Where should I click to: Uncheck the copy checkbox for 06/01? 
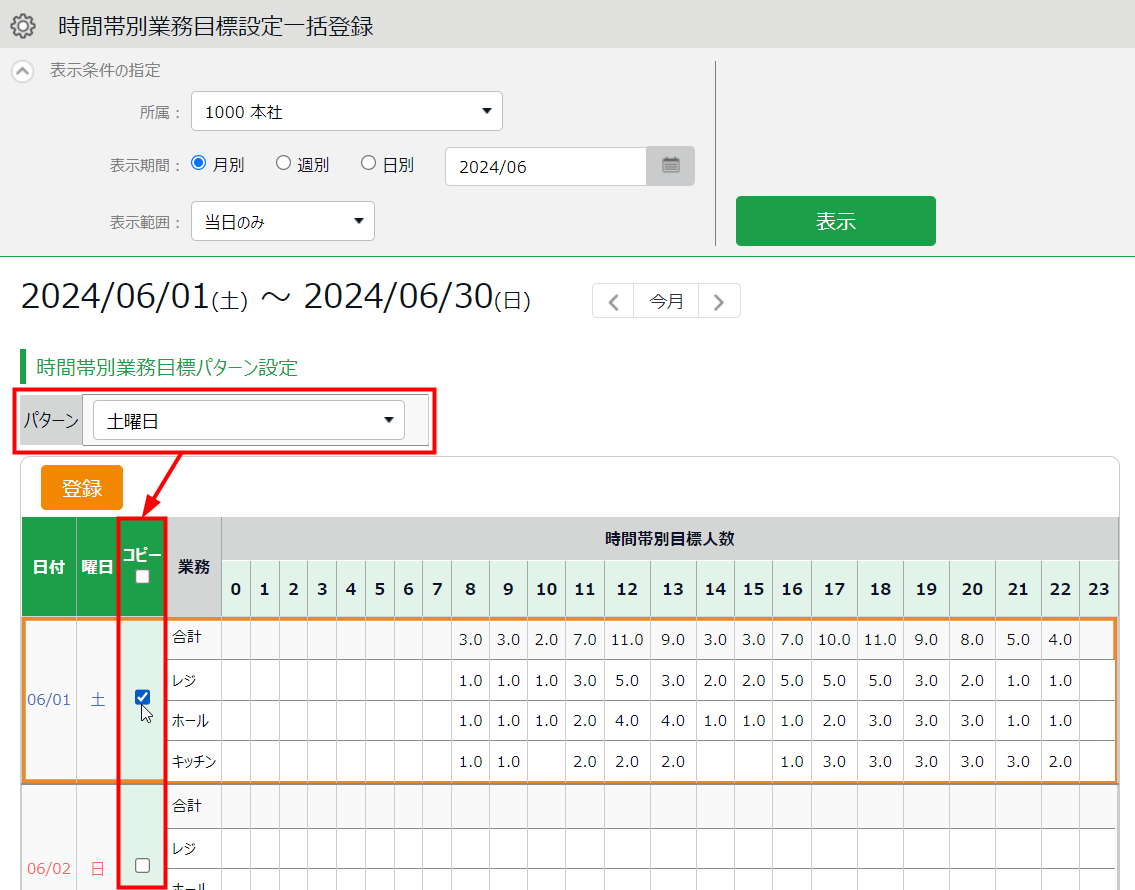(142, 698)
